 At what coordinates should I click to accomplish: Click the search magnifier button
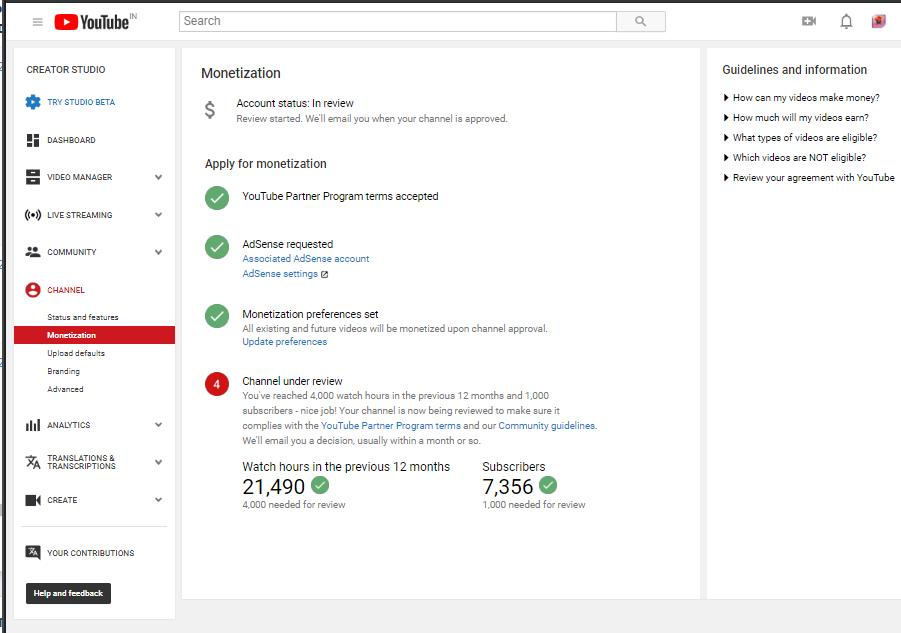pyautogui.click(x=641, y=21)
